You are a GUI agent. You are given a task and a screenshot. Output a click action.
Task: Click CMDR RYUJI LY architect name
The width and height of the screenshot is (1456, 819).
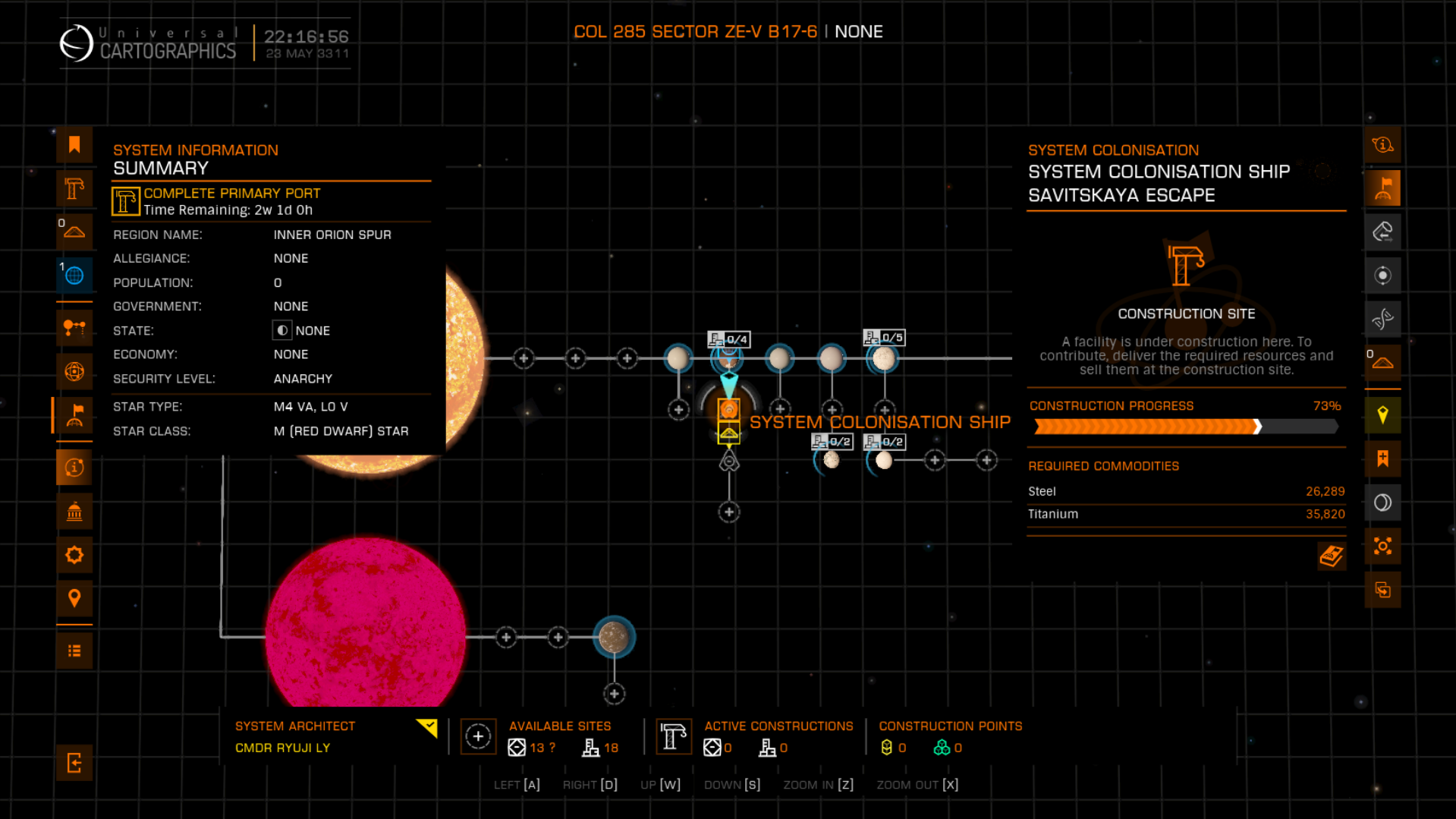point(282,748)
